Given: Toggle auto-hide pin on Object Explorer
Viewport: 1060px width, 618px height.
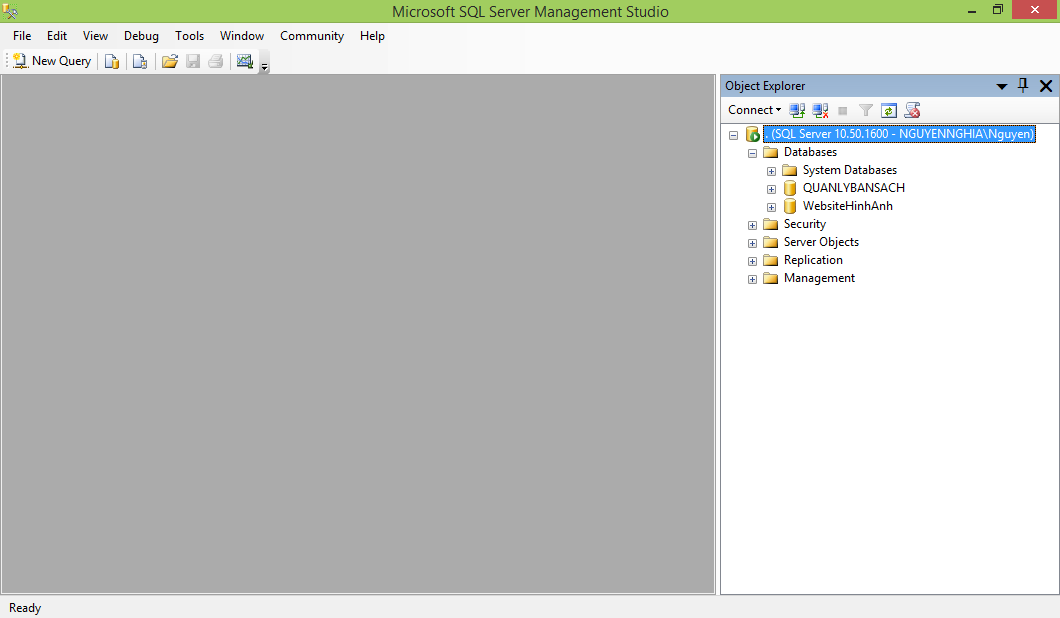Looking at the screenshot, I should pyautogui.click(x=1023, y=85).
